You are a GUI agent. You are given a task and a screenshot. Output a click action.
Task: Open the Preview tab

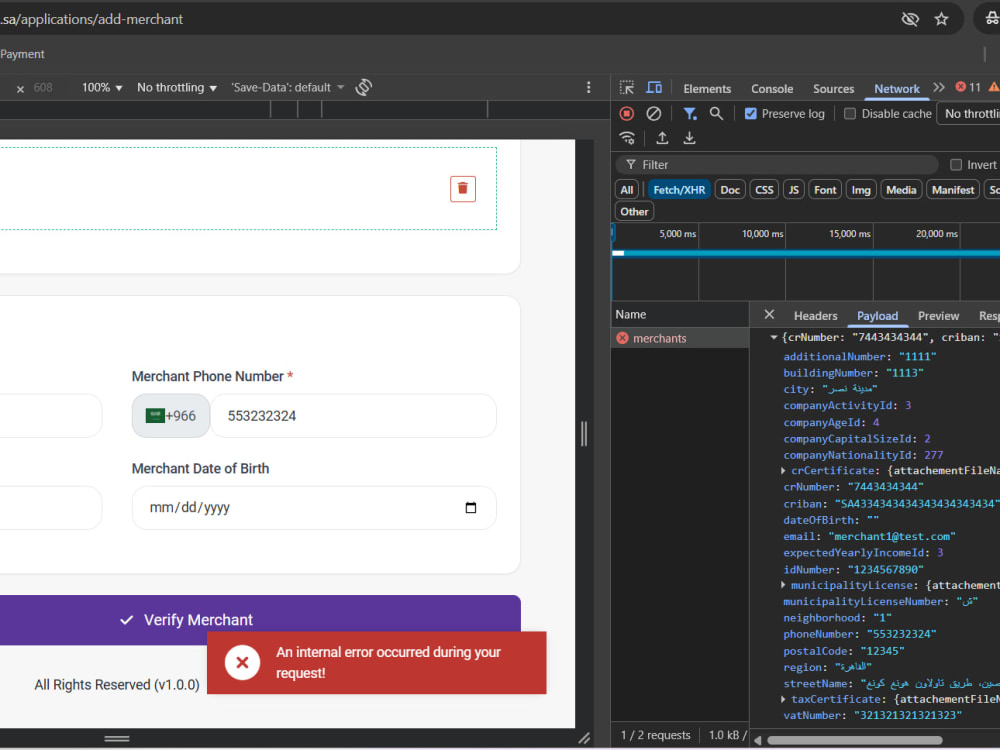click(938, 316)
